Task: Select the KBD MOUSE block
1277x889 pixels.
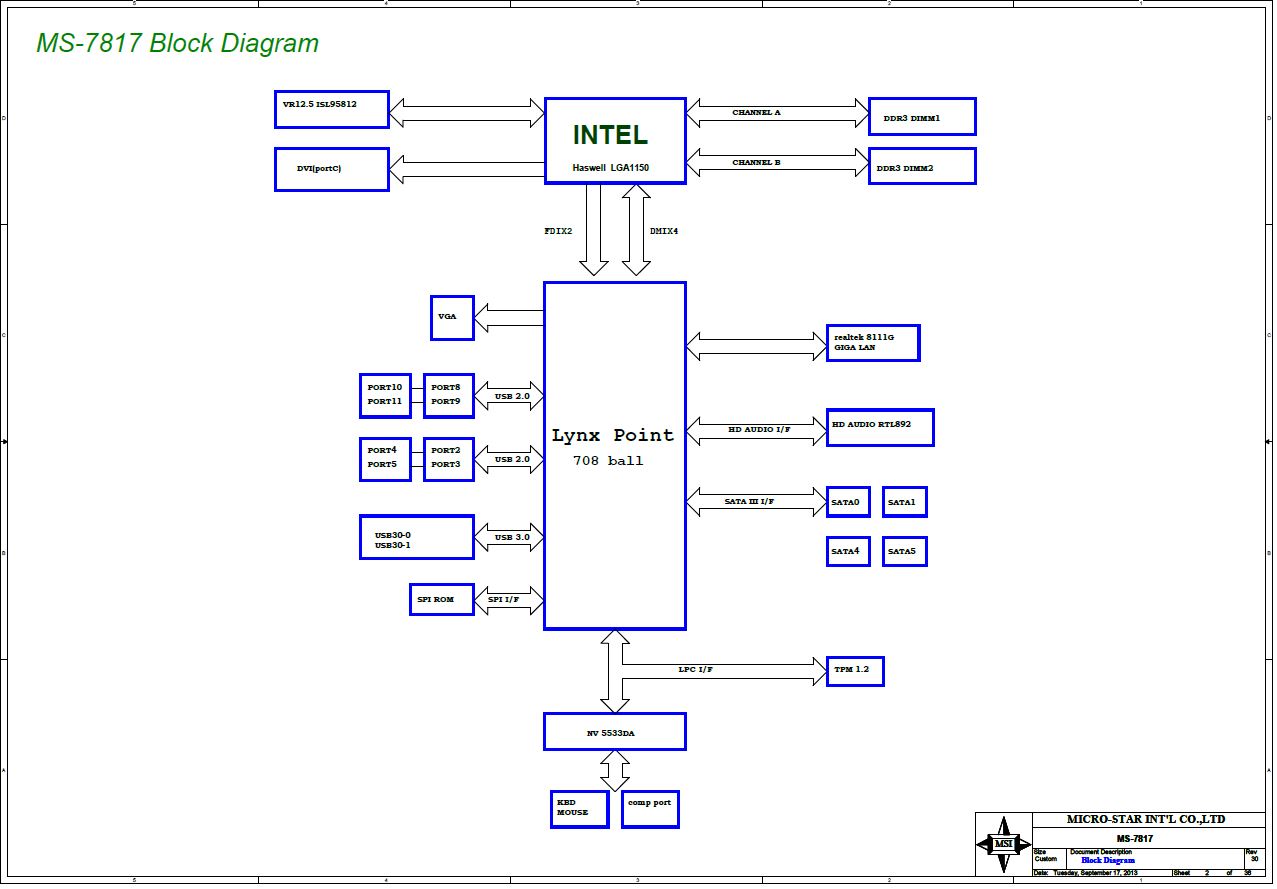Action: tap(581, 808)
